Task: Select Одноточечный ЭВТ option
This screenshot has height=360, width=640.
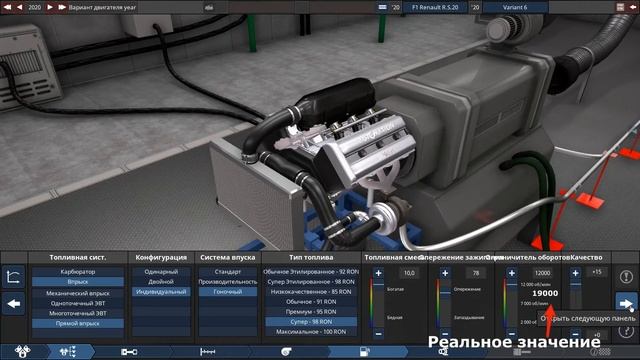Action: (78, 303)
